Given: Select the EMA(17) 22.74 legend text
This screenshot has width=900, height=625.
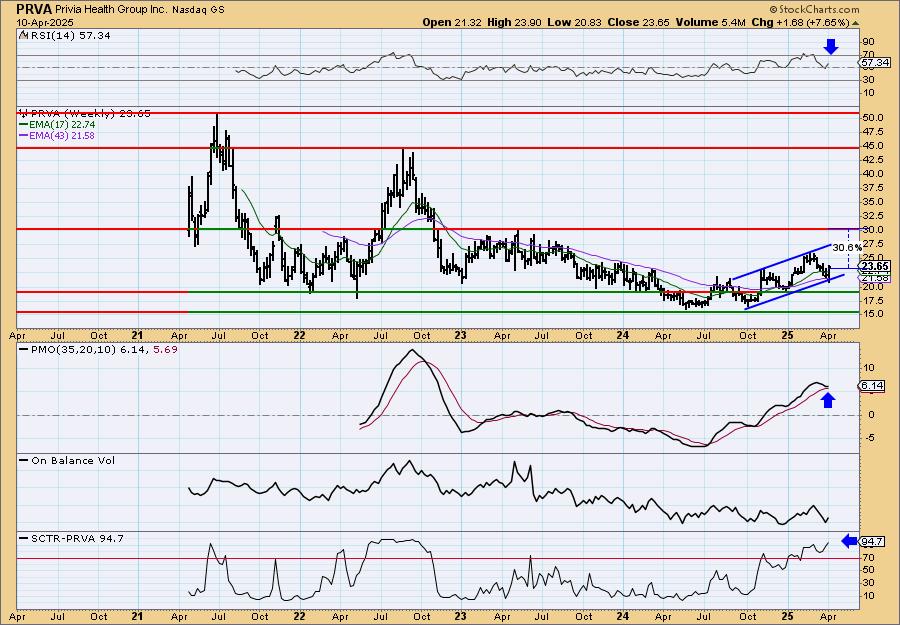Looking at the screenshot, I should pyautogui.click(x=62, y=125).
